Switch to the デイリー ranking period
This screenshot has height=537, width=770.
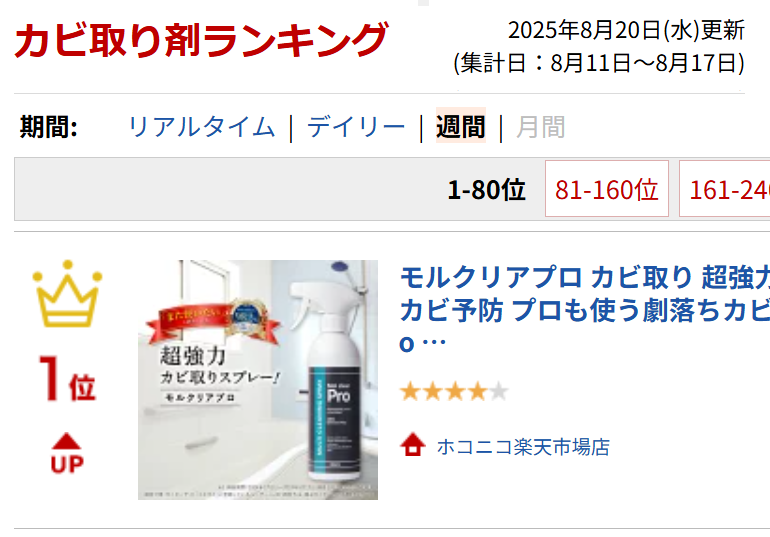point(356,127)
